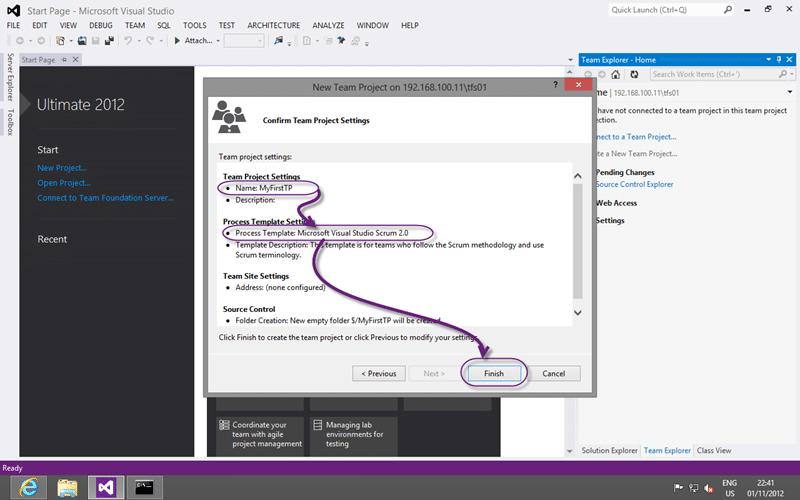
Task: Click the Coordinate your team agile tile
Action: pos(260,434)
